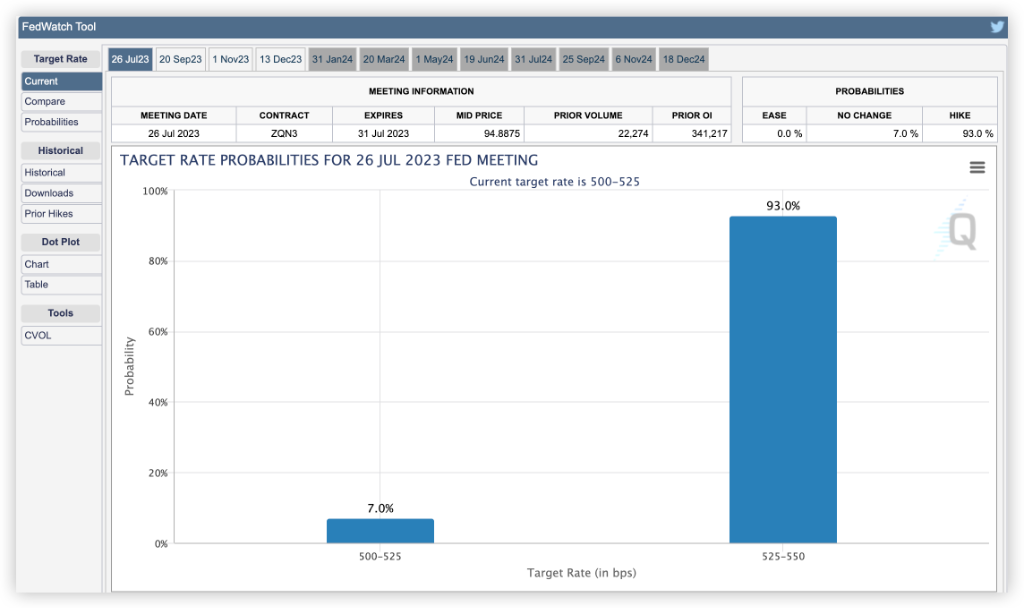Viewport: 1024px width, 608px height.
Task: Click the 525-550 axis label
Action: click(783, 557)
